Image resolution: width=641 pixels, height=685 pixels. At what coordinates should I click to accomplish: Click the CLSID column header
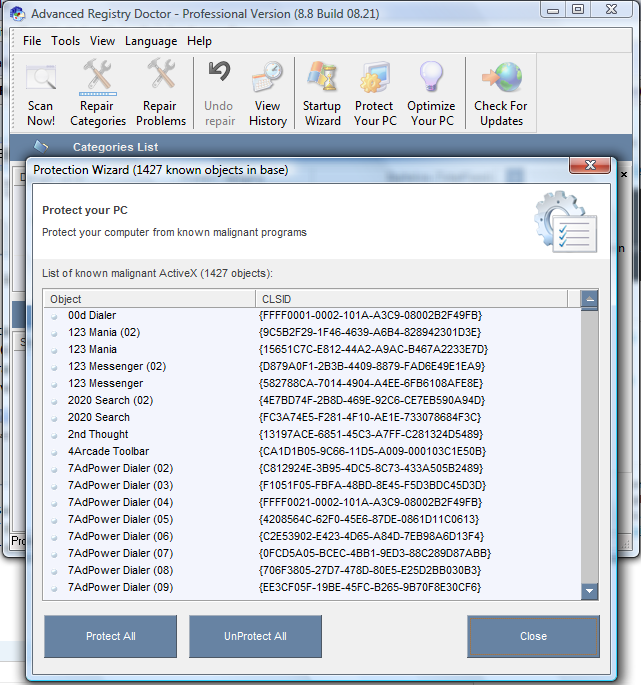[410, 299]
